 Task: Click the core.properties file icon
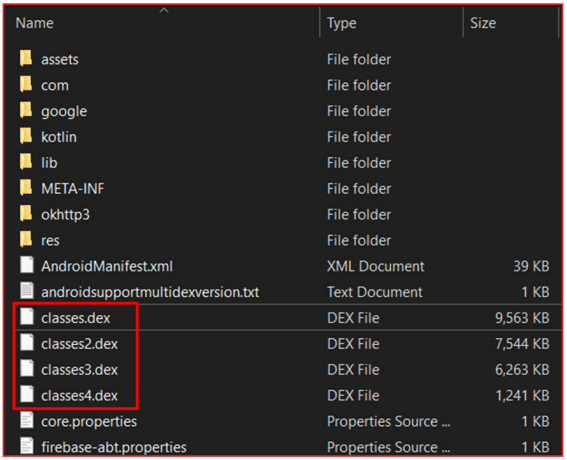tap(27, 421)
